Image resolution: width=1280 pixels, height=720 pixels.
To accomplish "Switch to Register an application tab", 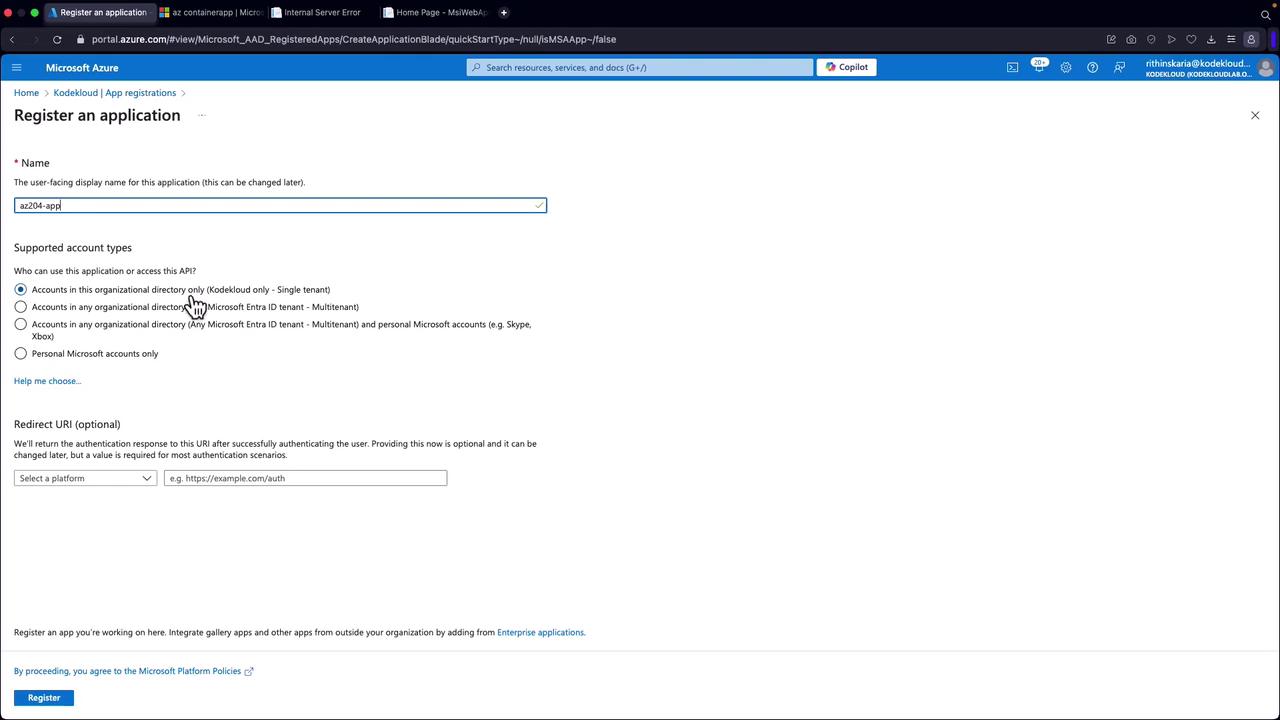I will 101,12.
